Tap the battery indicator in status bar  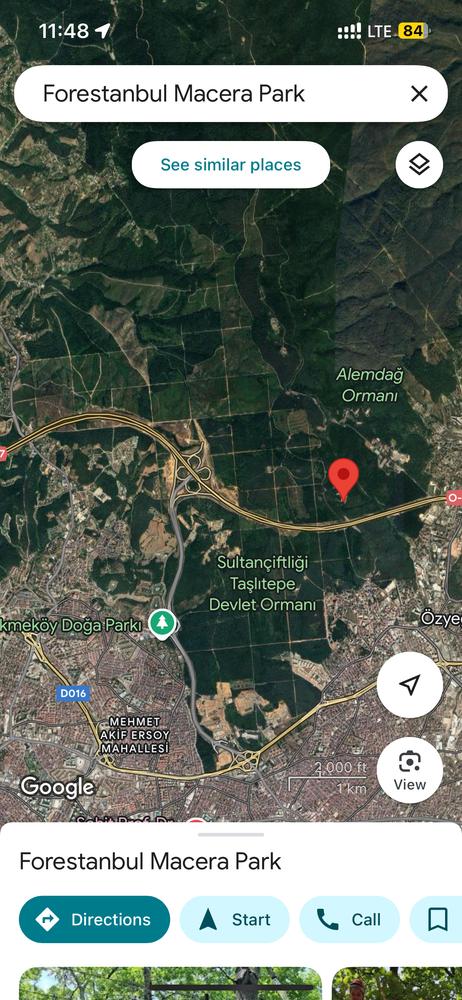pyautogui.click(x=413, y=31)
